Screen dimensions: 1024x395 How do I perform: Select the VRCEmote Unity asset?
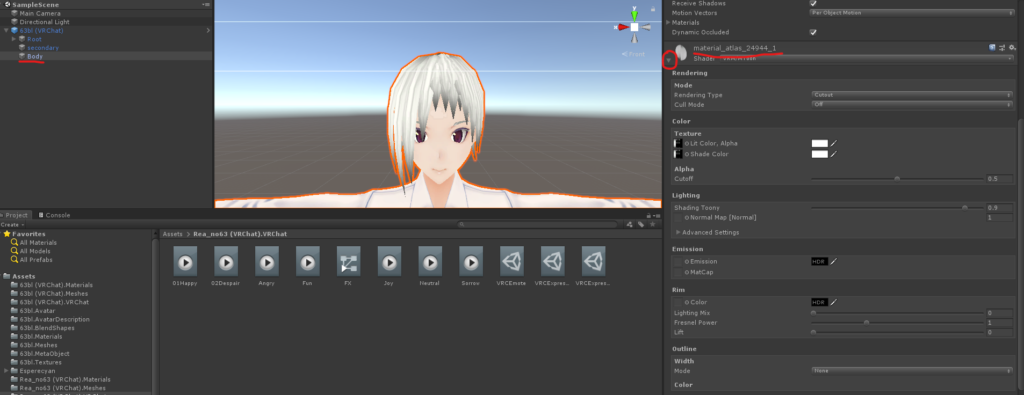pyautogui.click(x=511, y=262)
